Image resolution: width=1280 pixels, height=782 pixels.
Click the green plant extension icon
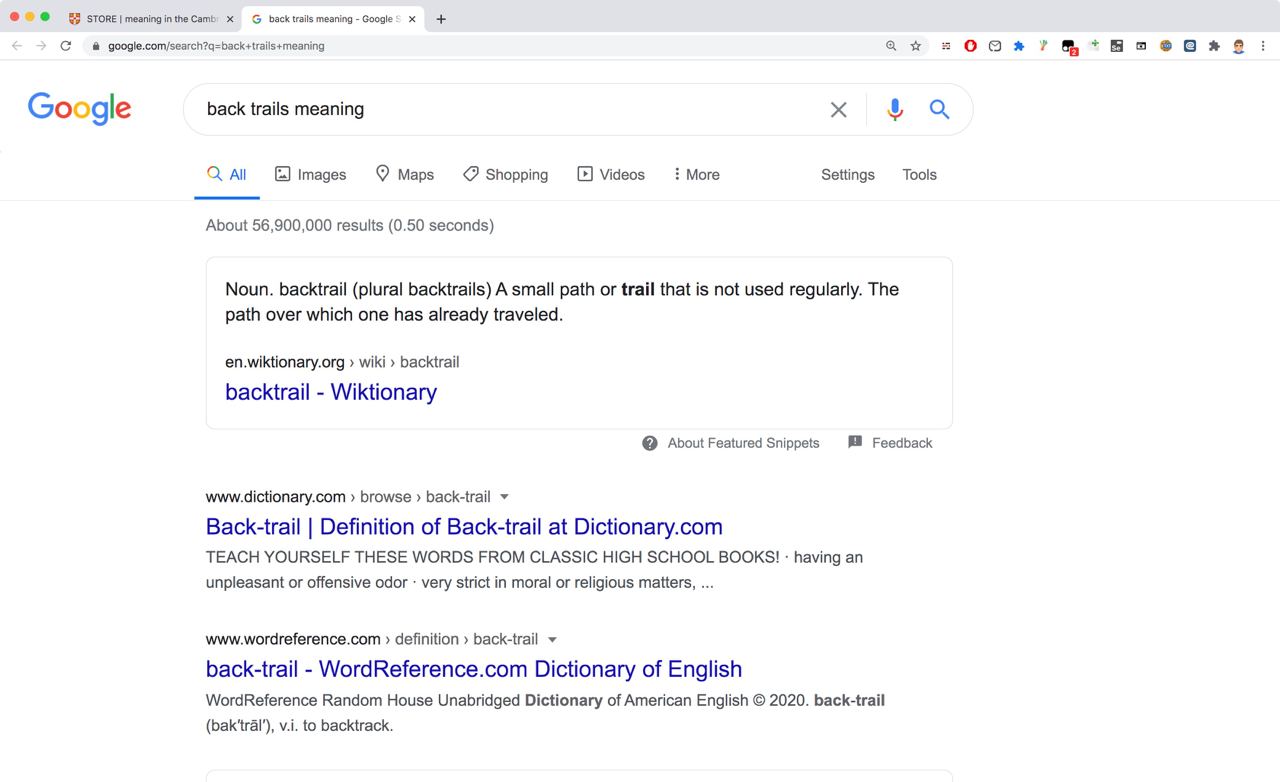click(x=1043, y=46)
